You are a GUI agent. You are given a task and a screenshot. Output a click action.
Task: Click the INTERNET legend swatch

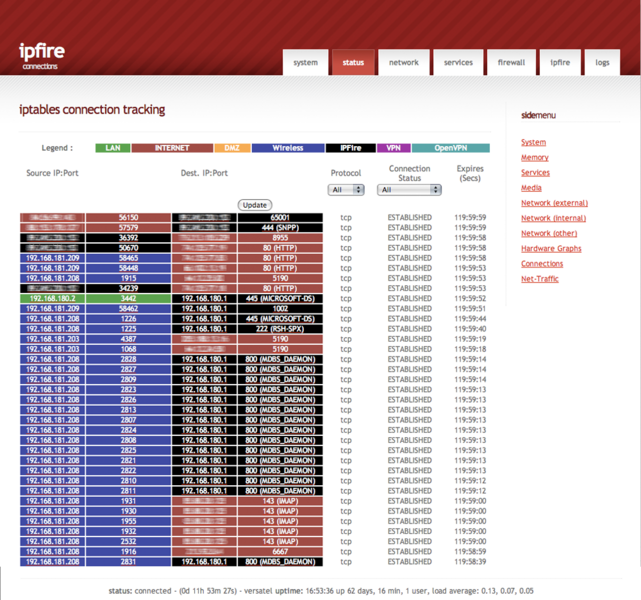pyautogui.click(x=171, y=148)
